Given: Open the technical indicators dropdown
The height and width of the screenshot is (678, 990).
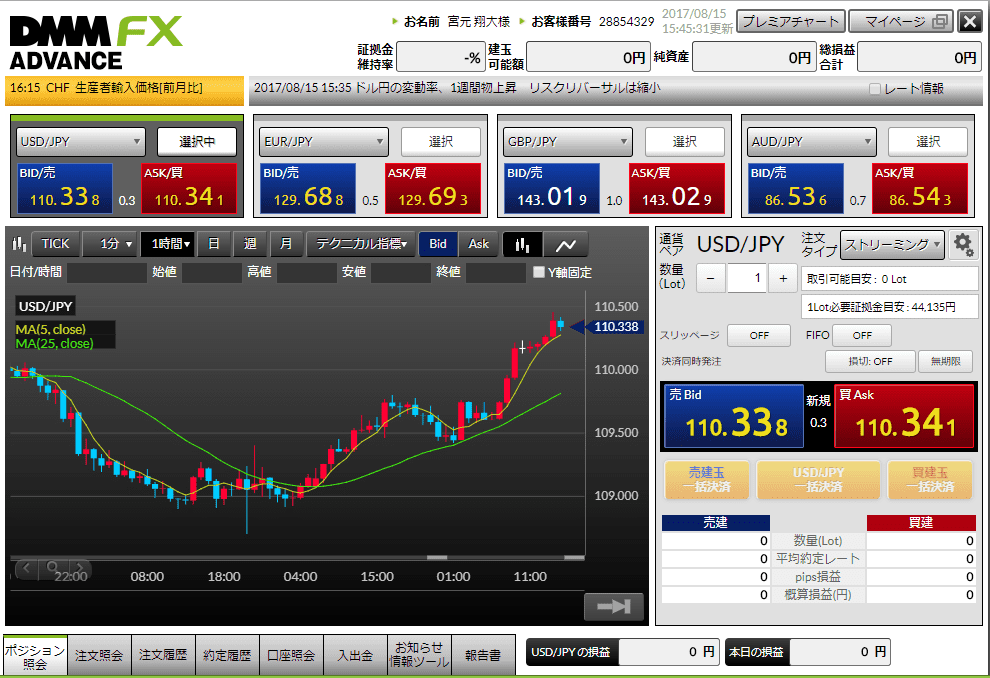Looking at the screenshot, I should [x=361, y=244].
